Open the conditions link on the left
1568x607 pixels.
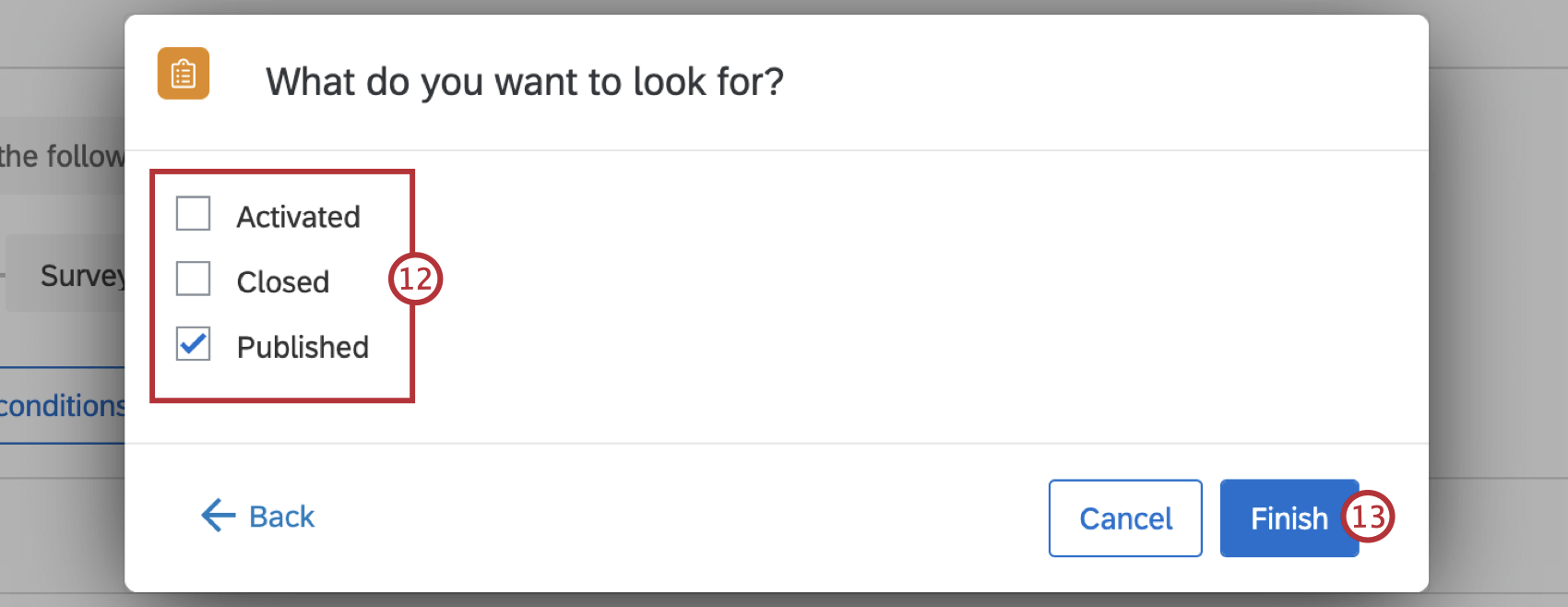click(60, 405)
